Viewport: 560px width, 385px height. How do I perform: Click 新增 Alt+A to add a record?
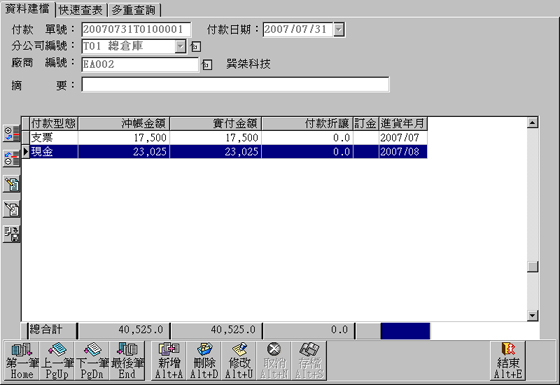tap(169, 360)
